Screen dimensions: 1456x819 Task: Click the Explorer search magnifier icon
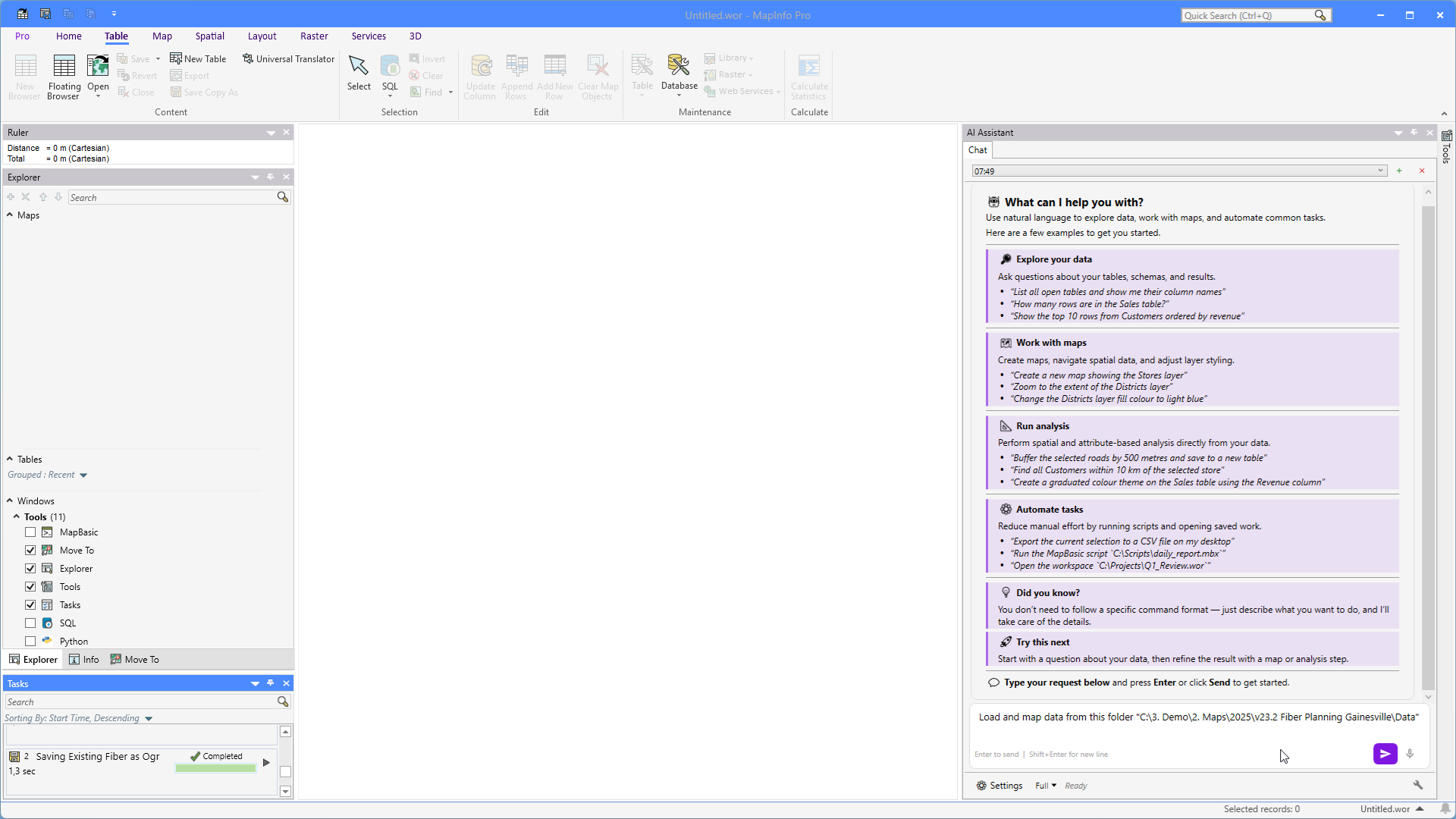pyautogui.click(x=283, y=197)
